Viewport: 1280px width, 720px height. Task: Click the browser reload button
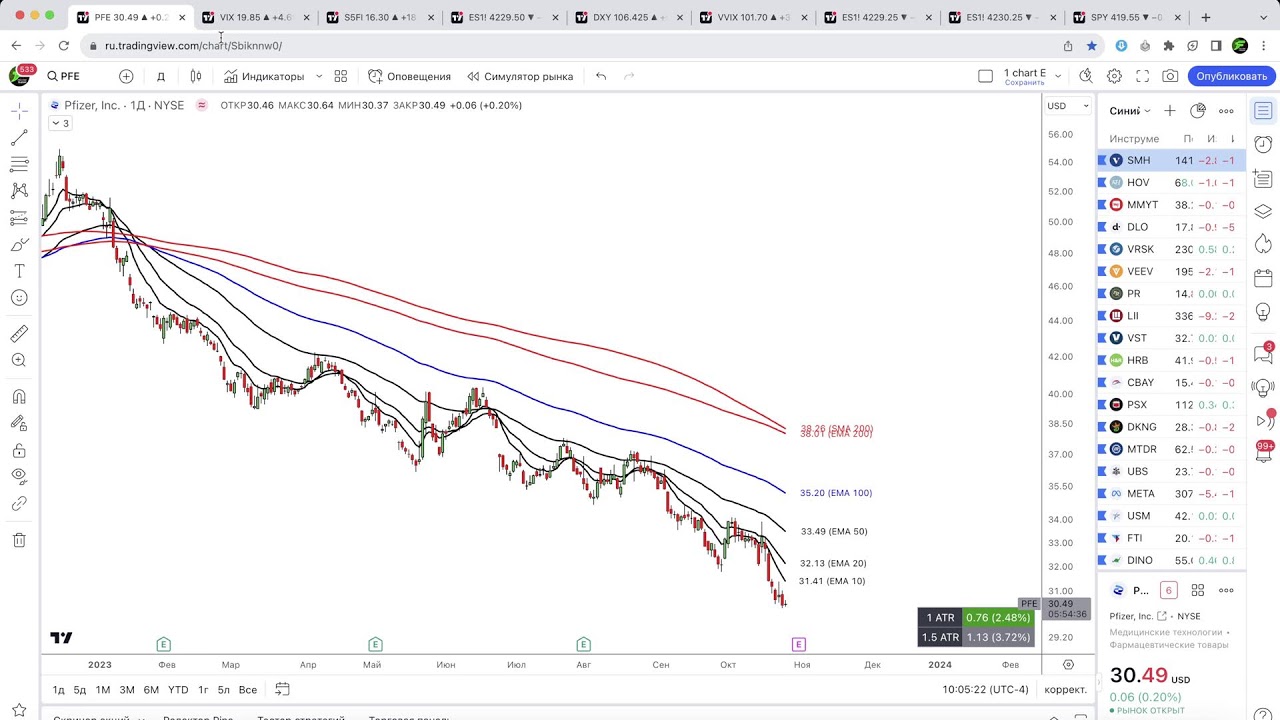(x=64, y=45)
